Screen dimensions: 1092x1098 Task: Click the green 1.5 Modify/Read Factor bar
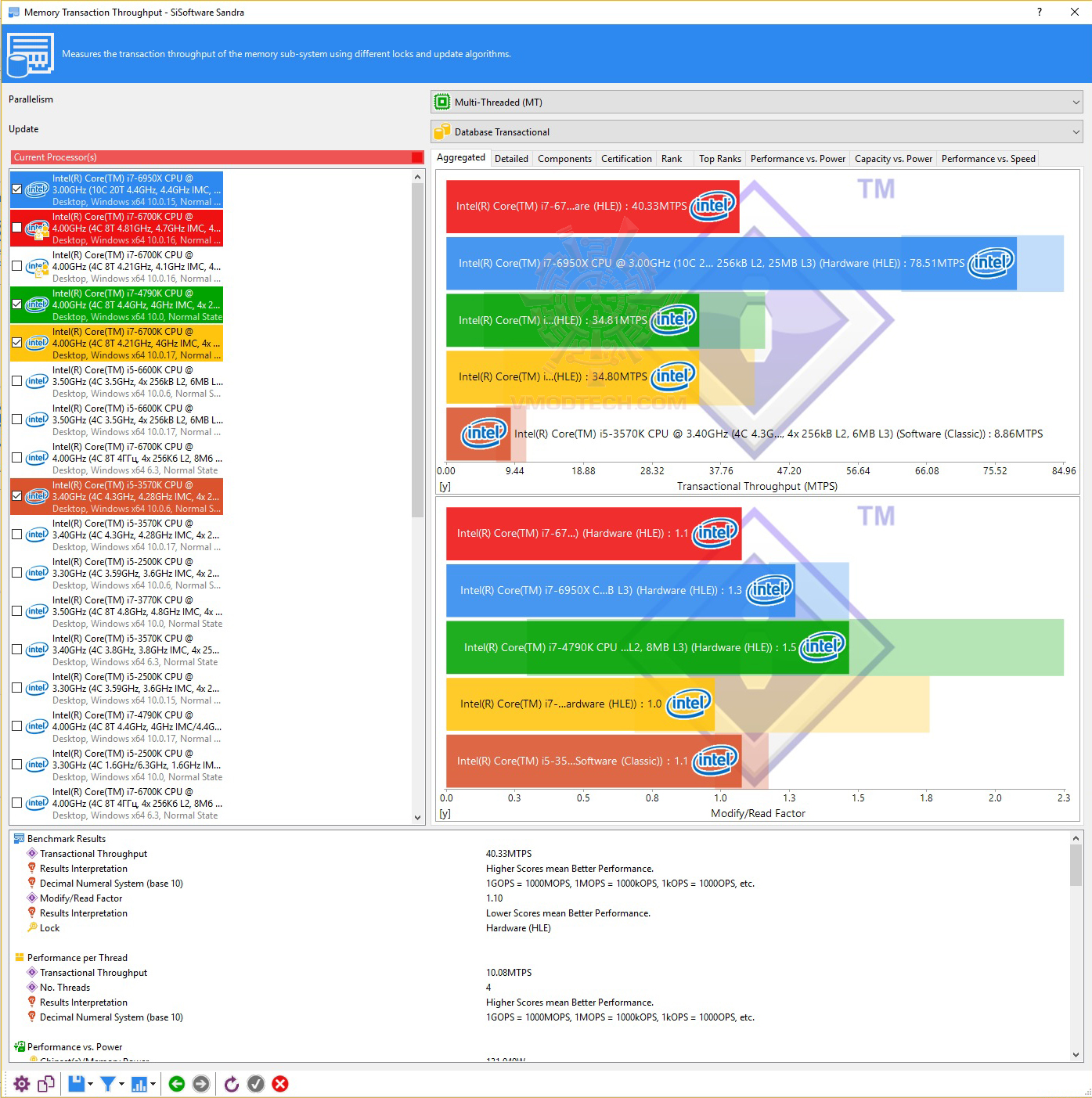[x=647, y=647]
